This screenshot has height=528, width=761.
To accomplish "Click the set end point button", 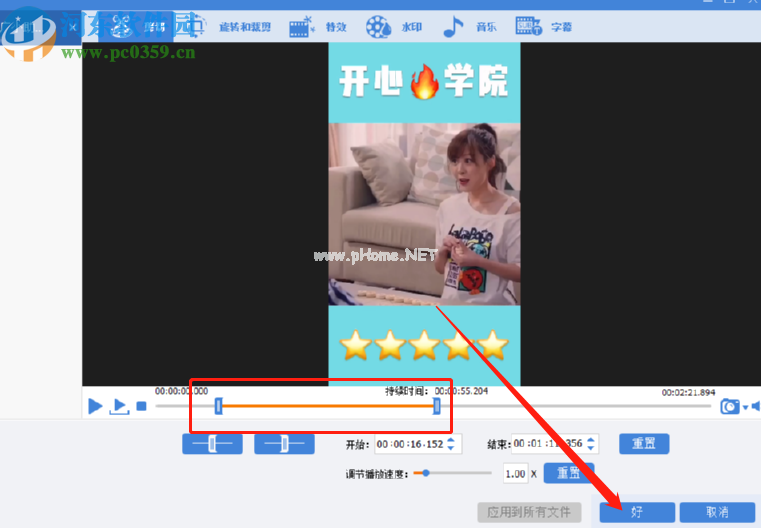I will [x=284, y=444].
